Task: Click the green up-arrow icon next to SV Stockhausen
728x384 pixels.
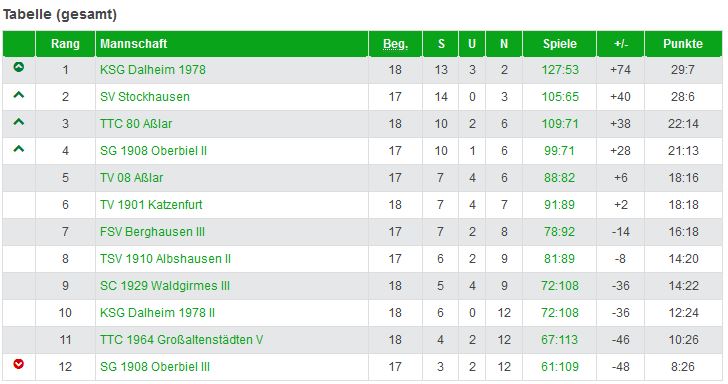Action: tap(19, 95)
